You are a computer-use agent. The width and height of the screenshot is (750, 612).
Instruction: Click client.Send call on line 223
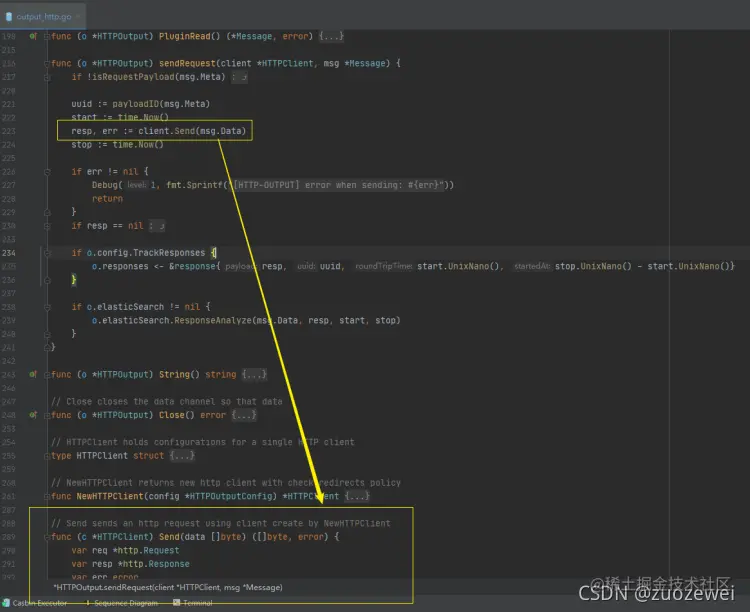[192, 131]
